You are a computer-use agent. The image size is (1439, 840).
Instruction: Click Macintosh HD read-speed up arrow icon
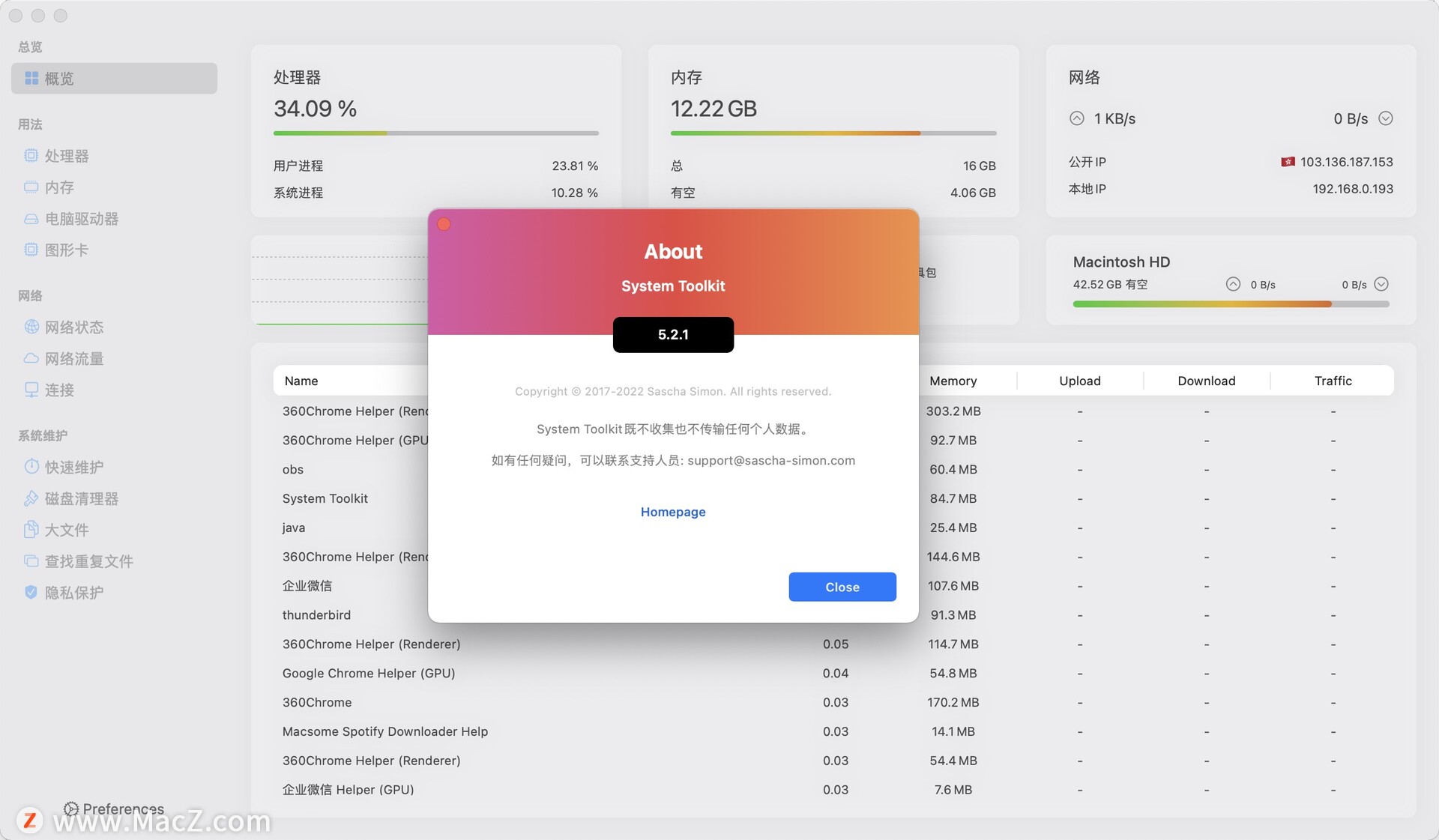(x=1233, y=284)
